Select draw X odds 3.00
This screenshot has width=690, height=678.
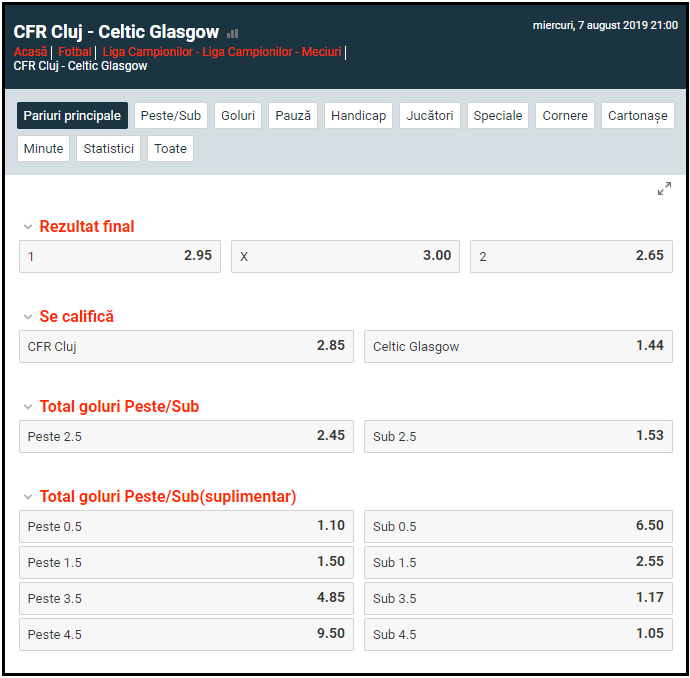click(346, 257)
